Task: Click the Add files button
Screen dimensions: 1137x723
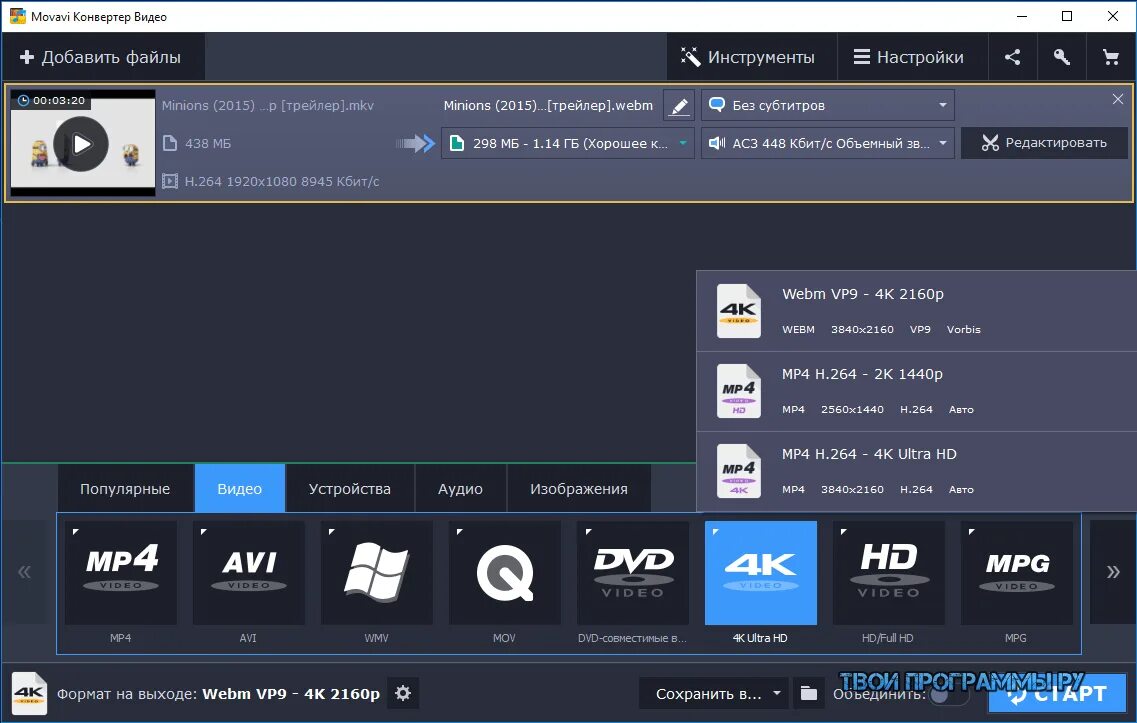Action: point(102,57)
